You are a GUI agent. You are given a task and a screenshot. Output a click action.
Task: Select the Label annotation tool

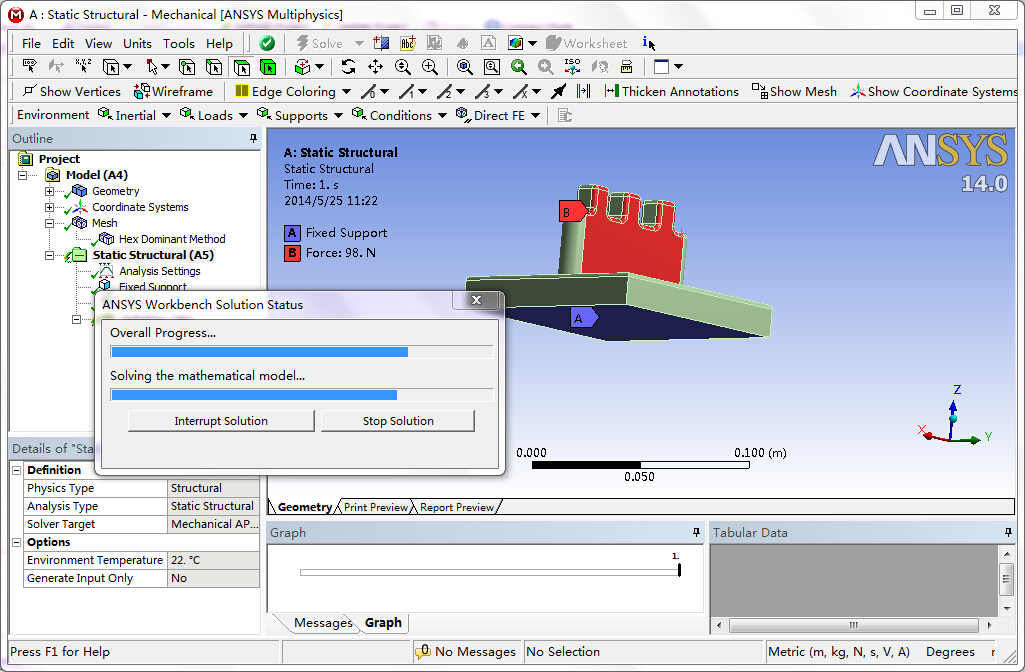558,91
